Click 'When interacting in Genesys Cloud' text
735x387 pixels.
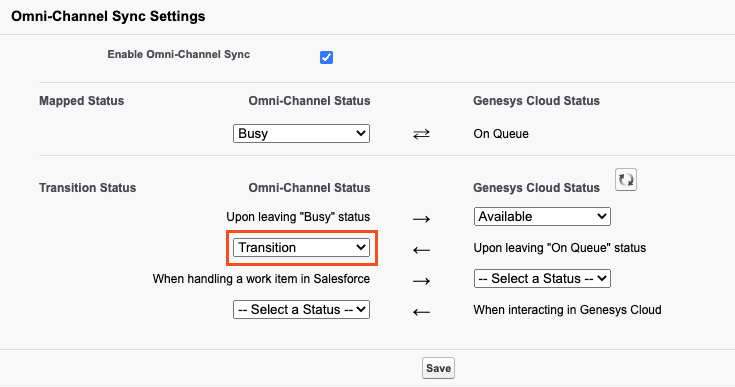tap(567, 310)
